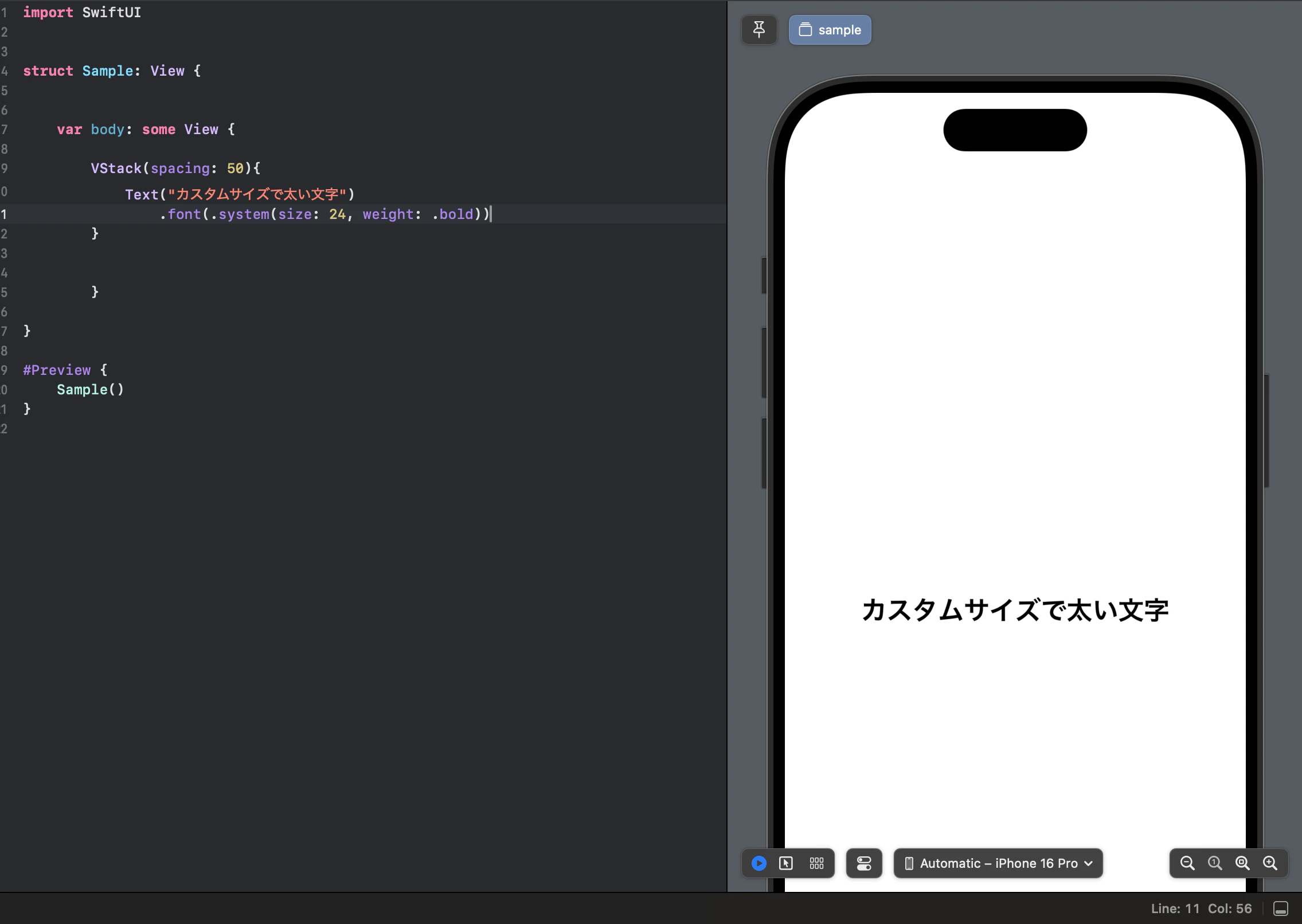This screenshot has height=924, width=1302.
Task: Click the #Preview macro in the code
Action: 57,370
